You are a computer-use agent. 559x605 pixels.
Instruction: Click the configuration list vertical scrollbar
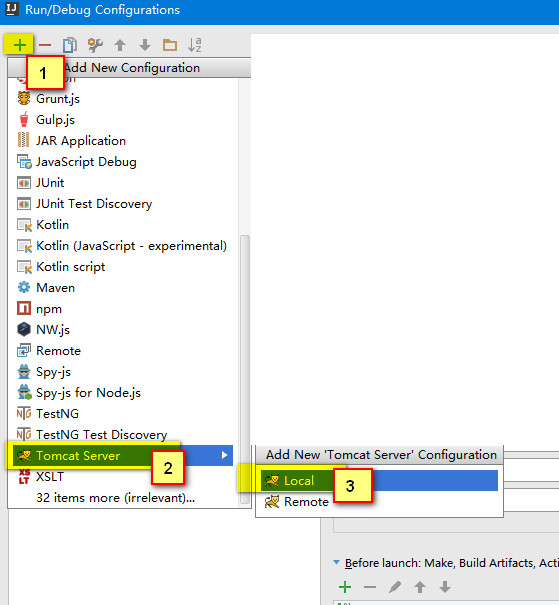[x=245, y=369]
